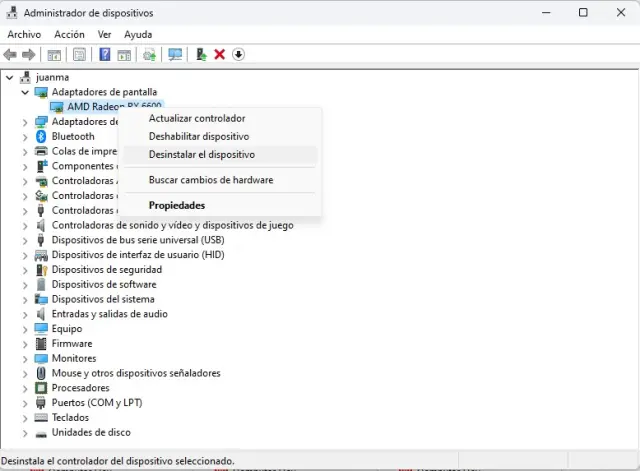This screenshot has height=471, width=640.
Task: Choose Deshabilitar dispositivo in context menu
Action: (199, 136)
